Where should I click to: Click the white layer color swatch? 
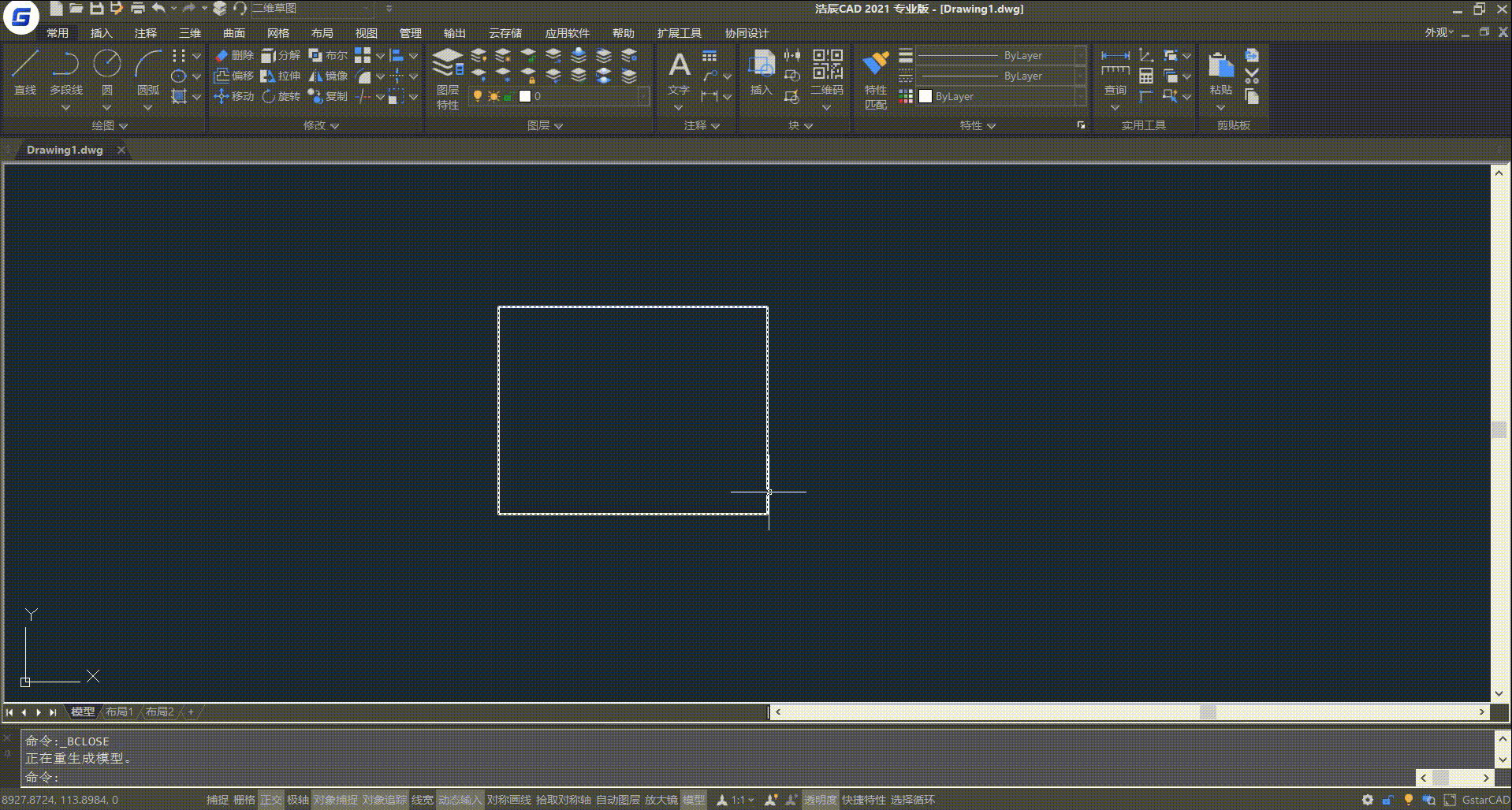525,96
